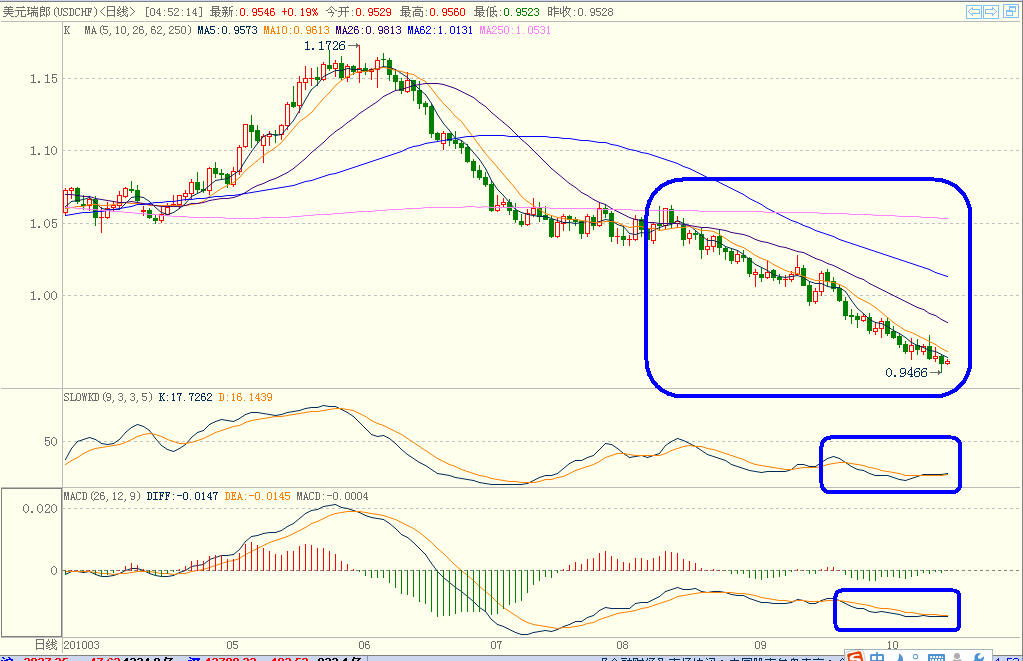Viewport: 1023px width, 661px height.
Task: Click the 1.1726 peak price label
Action: pos(324,46)
